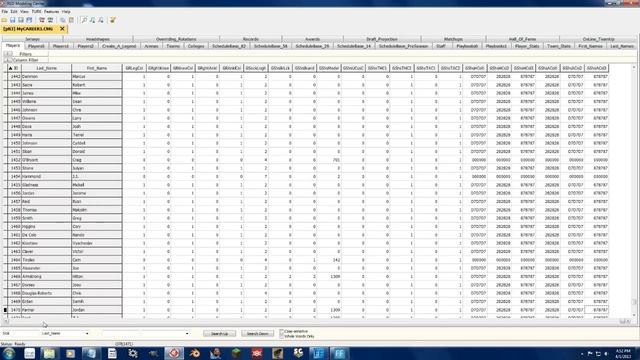Click the Copy toolbar icon
Screen dimensions: 640x360
[62, 20]
